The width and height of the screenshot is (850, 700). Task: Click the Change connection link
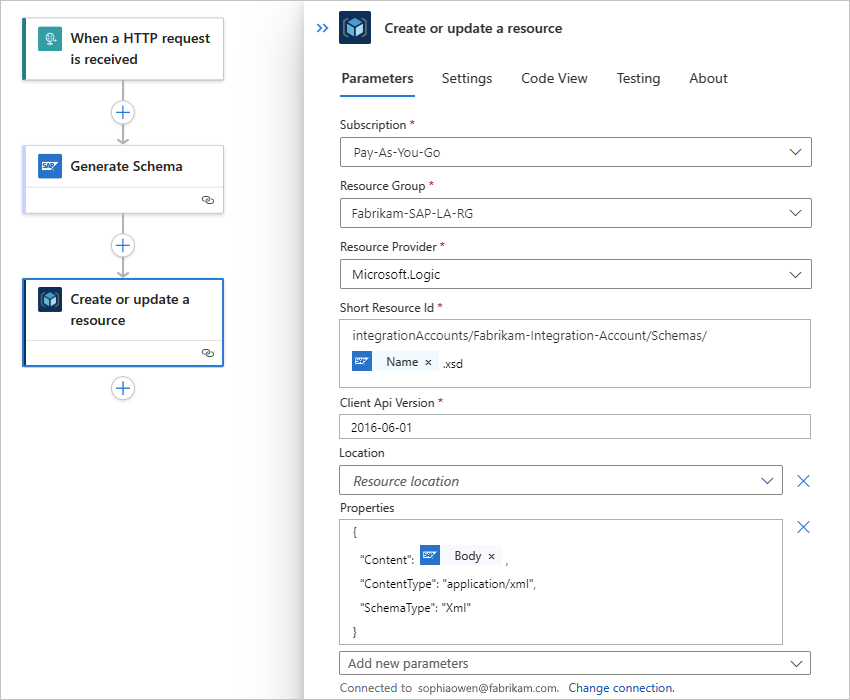[x=620, y=688]
